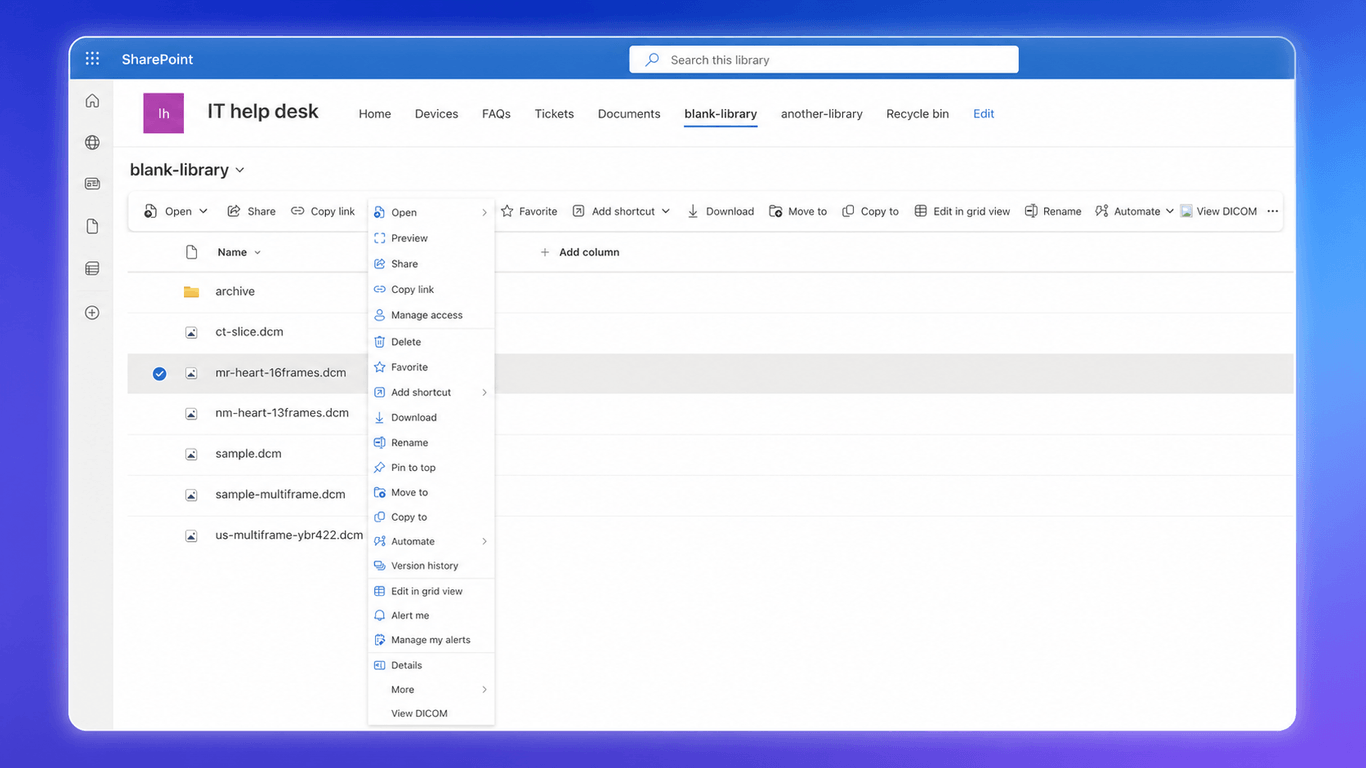Click Download in the command bar

click(720, 211)
